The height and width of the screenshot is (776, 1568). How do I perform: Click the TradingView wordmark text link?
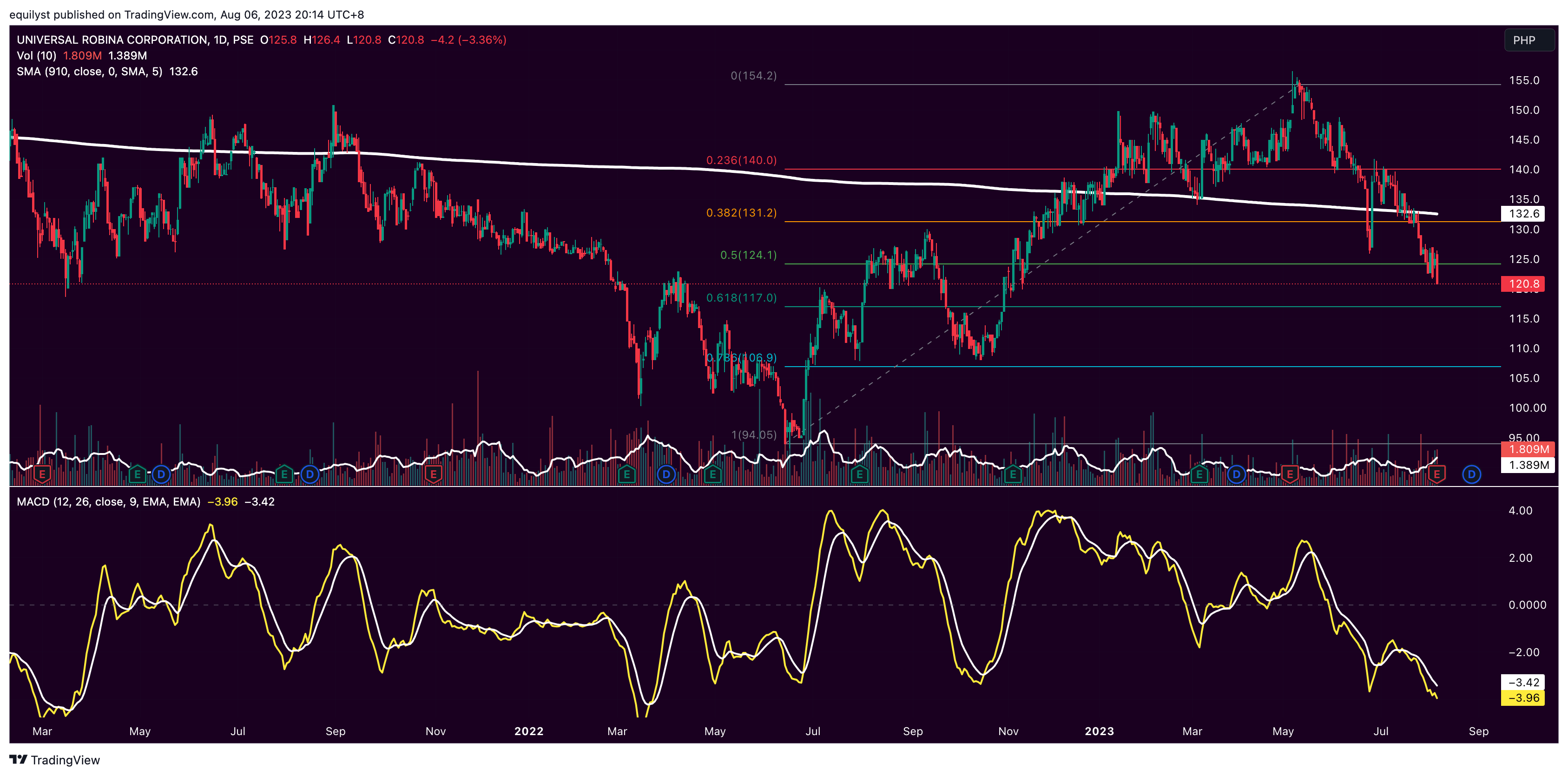(x=65, y=760)
